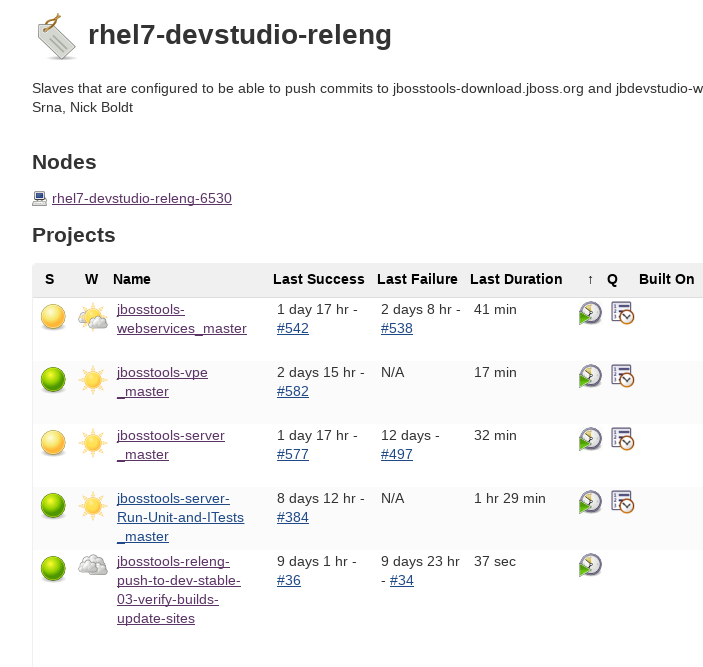The image size is (703, 667).
Task: Click the '41 min' duration cell
Action: [495, 309]
